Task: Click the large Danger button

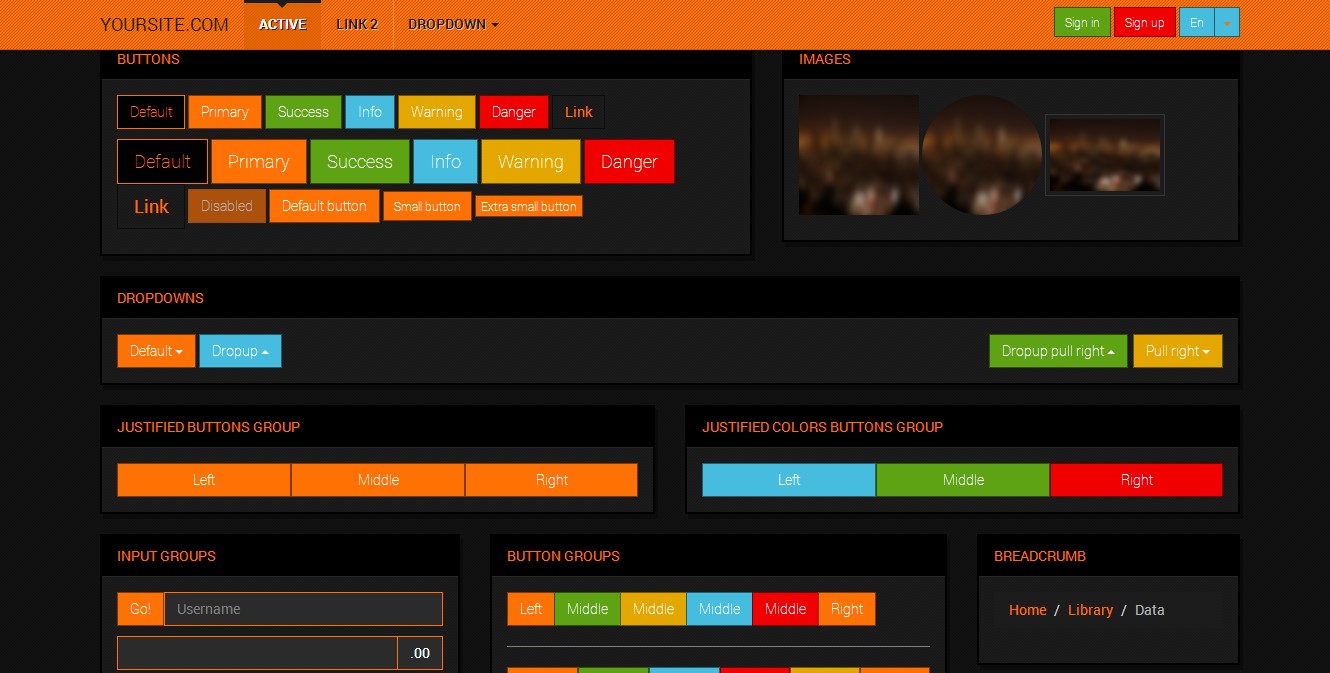Action: (628, 161)
